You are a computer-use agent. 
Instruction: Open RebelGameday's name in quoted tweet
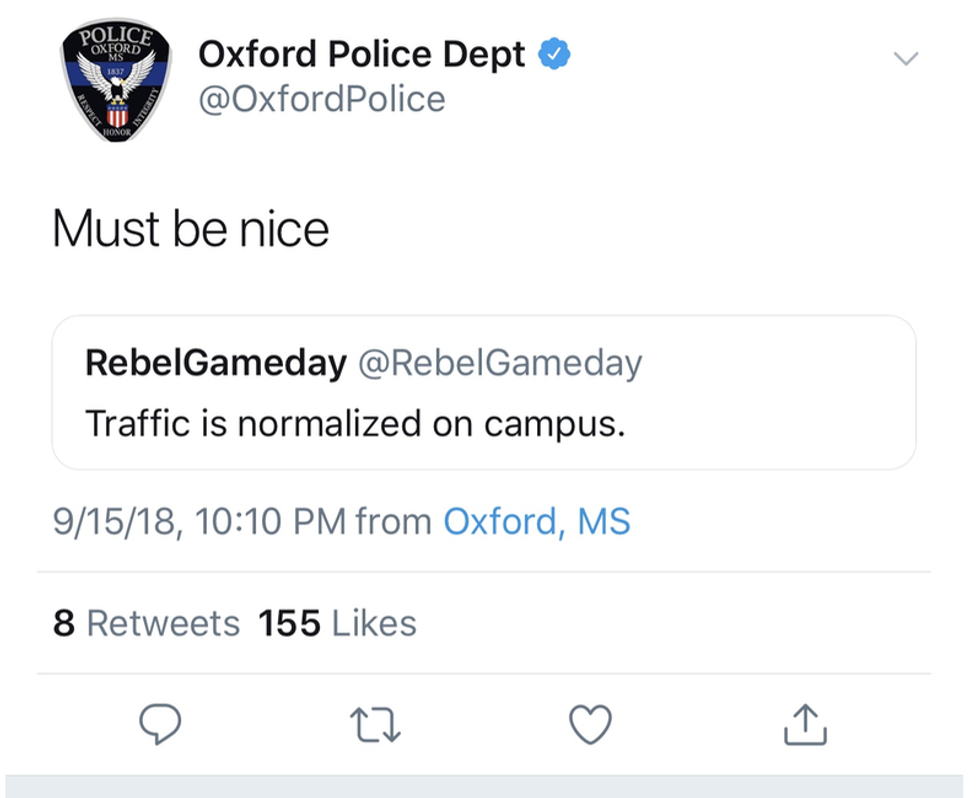(x=215, y=364)
